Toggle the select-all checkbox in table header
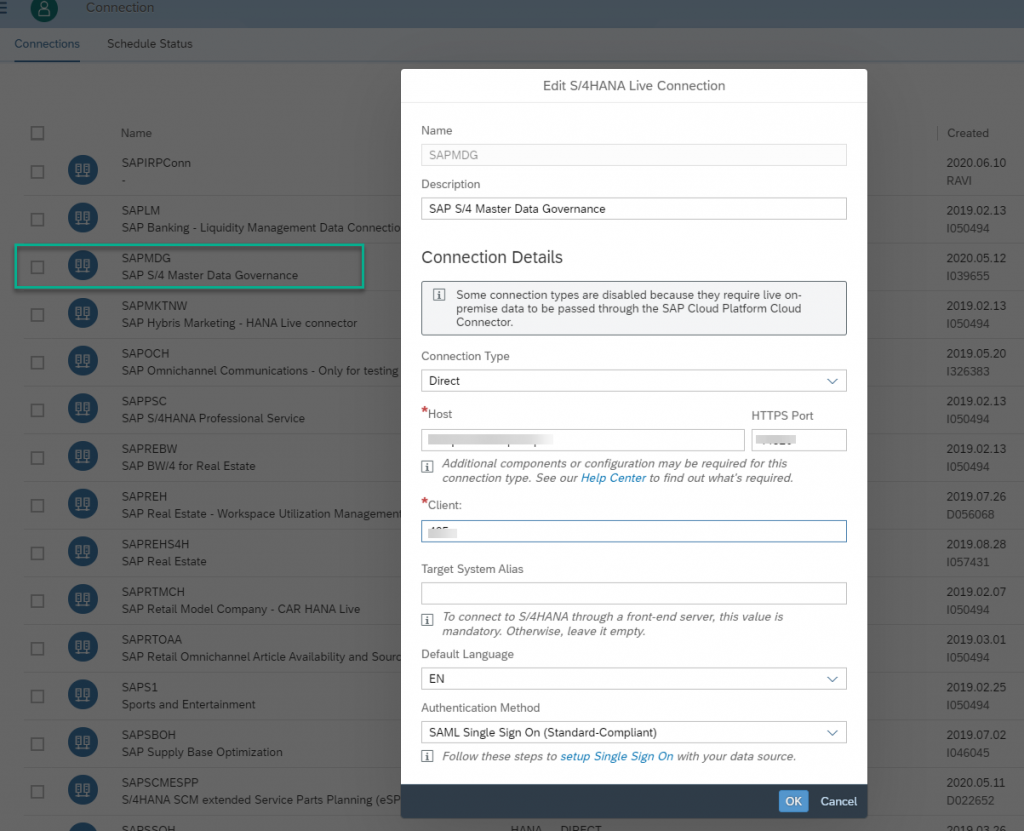1024x831 pixels. 37,133
